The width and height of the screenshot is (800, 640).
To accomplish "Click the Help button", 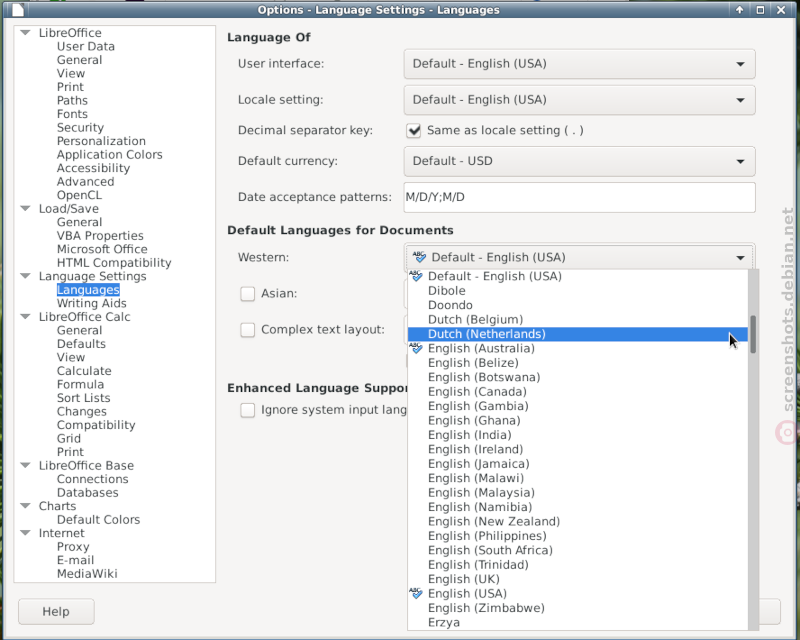I will [x=56, y=611].
